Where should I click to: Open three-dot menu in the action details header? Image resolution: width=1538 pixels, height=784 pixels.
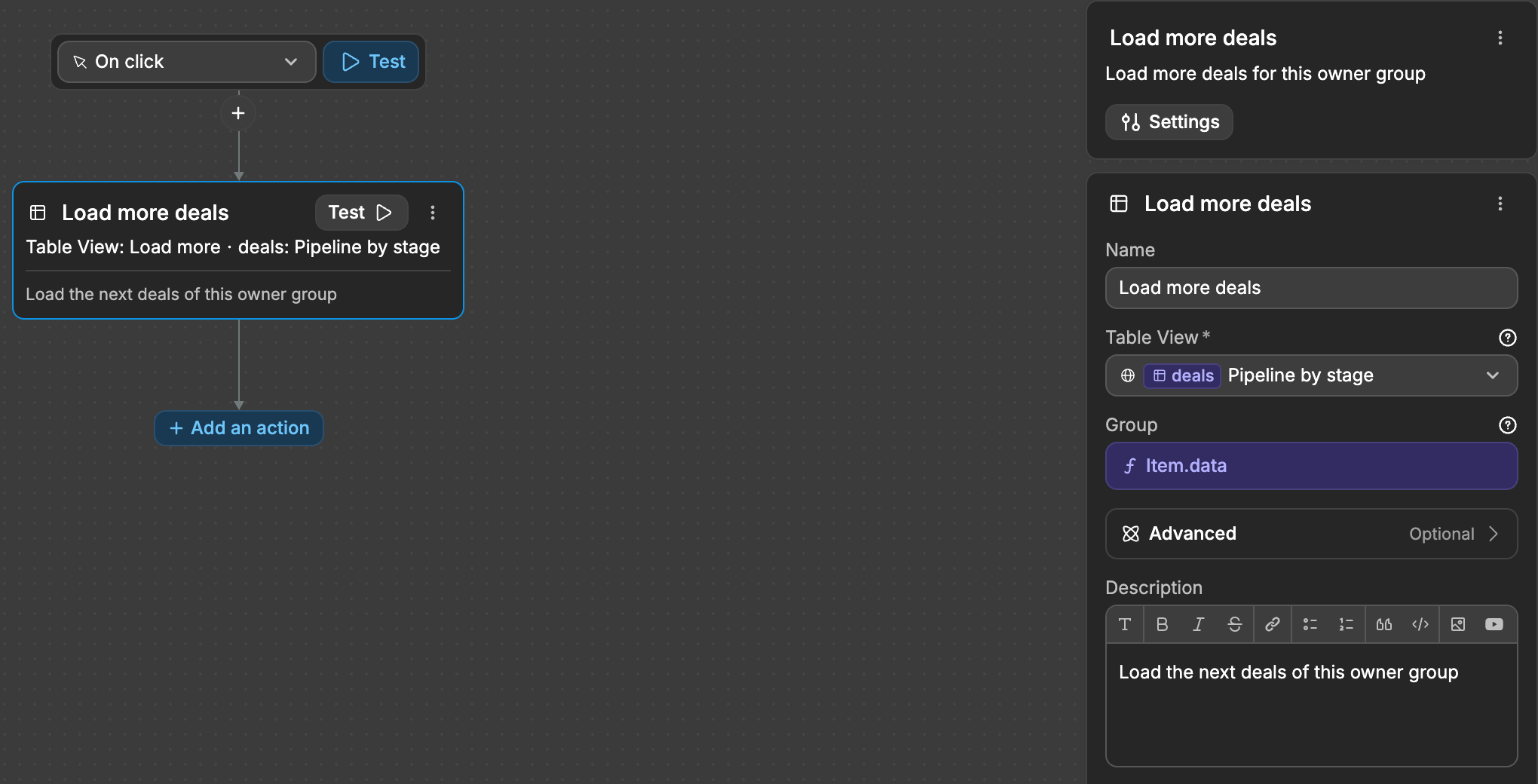1500,204
